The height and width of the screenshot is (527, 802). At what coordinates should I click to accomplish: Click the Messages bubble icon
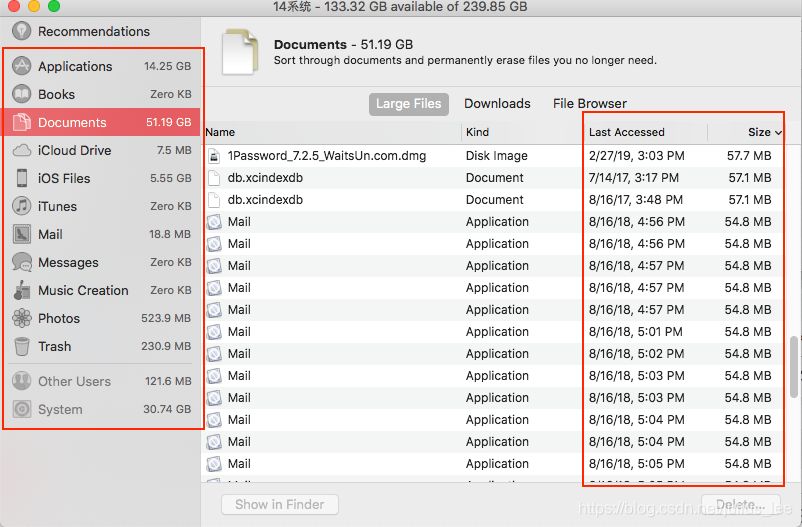pyautogui.click(x=21, y=262)
